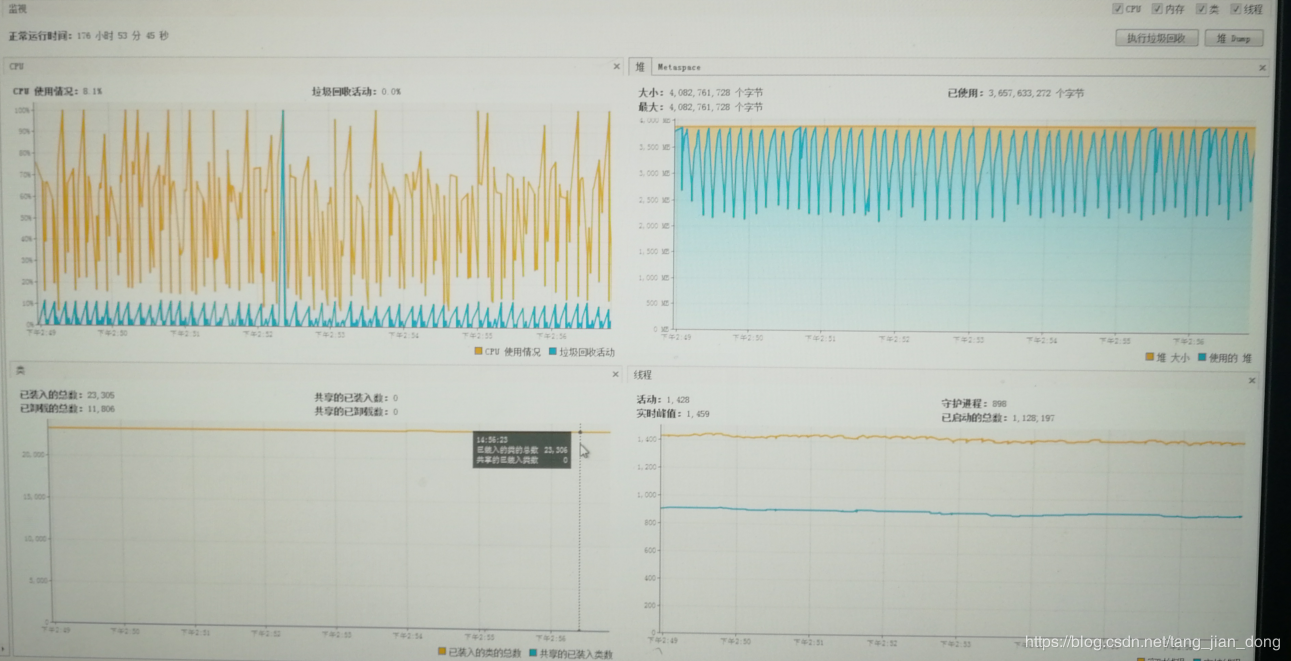Click the blue 共享的已装入类数 legend swatch
This screenshot has height=661, width=1291.
coord(533,653)
